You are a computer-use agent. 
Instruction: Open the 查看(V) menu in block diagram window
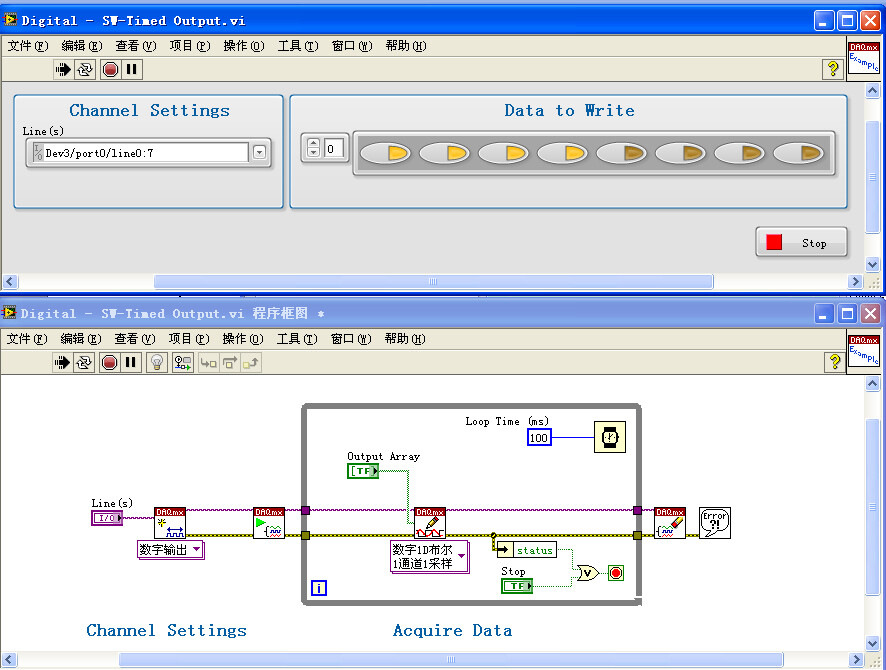click(x=134, y=339)
